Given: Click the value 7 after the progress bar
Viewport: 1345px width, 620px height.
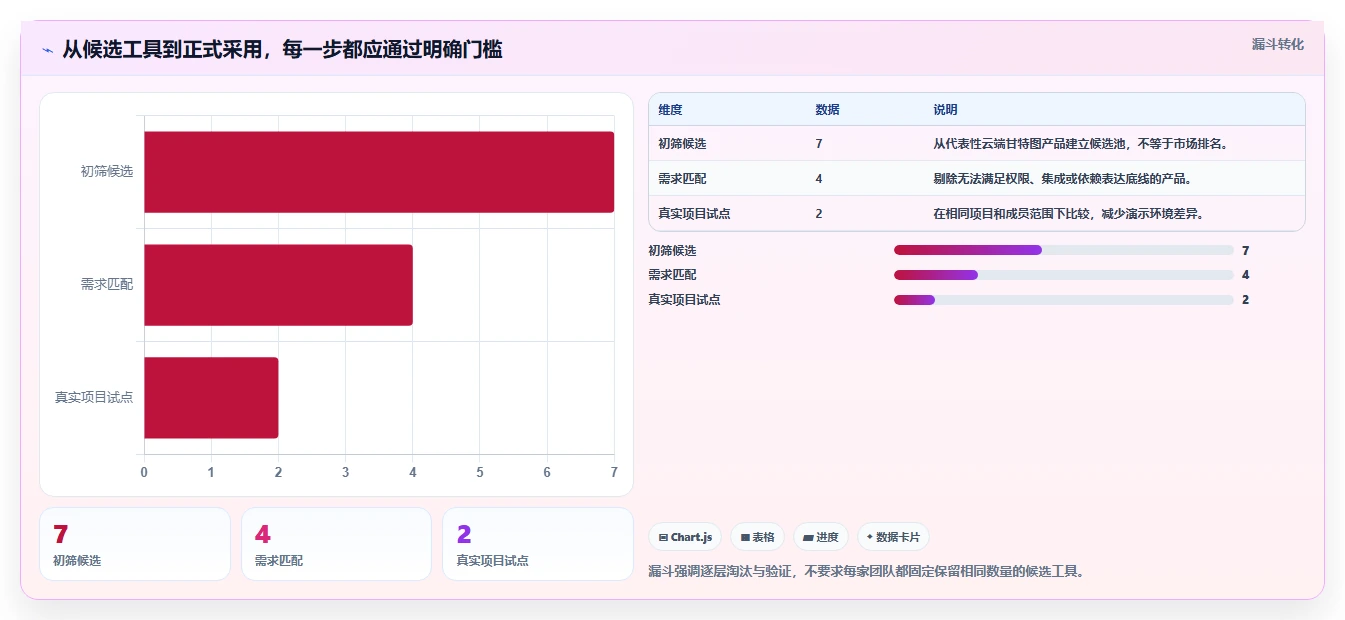Looking at the screenshot, I should point(1245,250).
